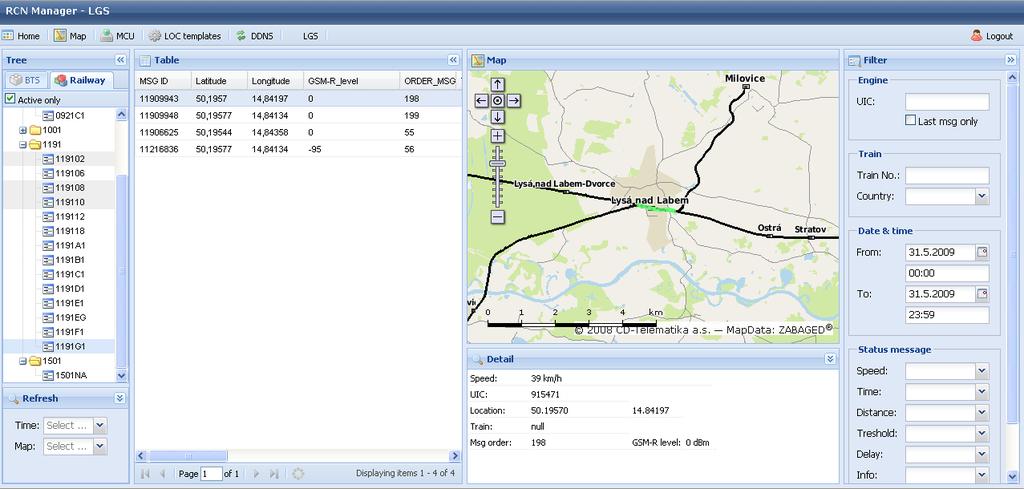Open the Time status message dropdown
Image resolution: width=1024 pixels, height=489 pixels.
[982, 392]
